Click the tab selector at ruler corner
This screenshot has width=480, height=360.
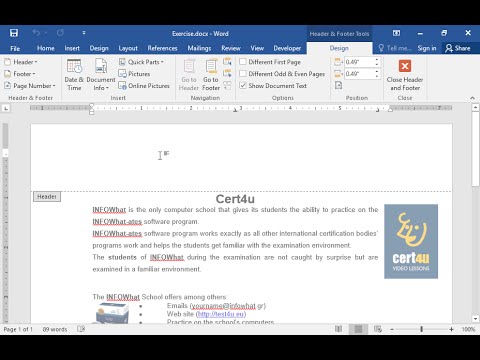6,108
